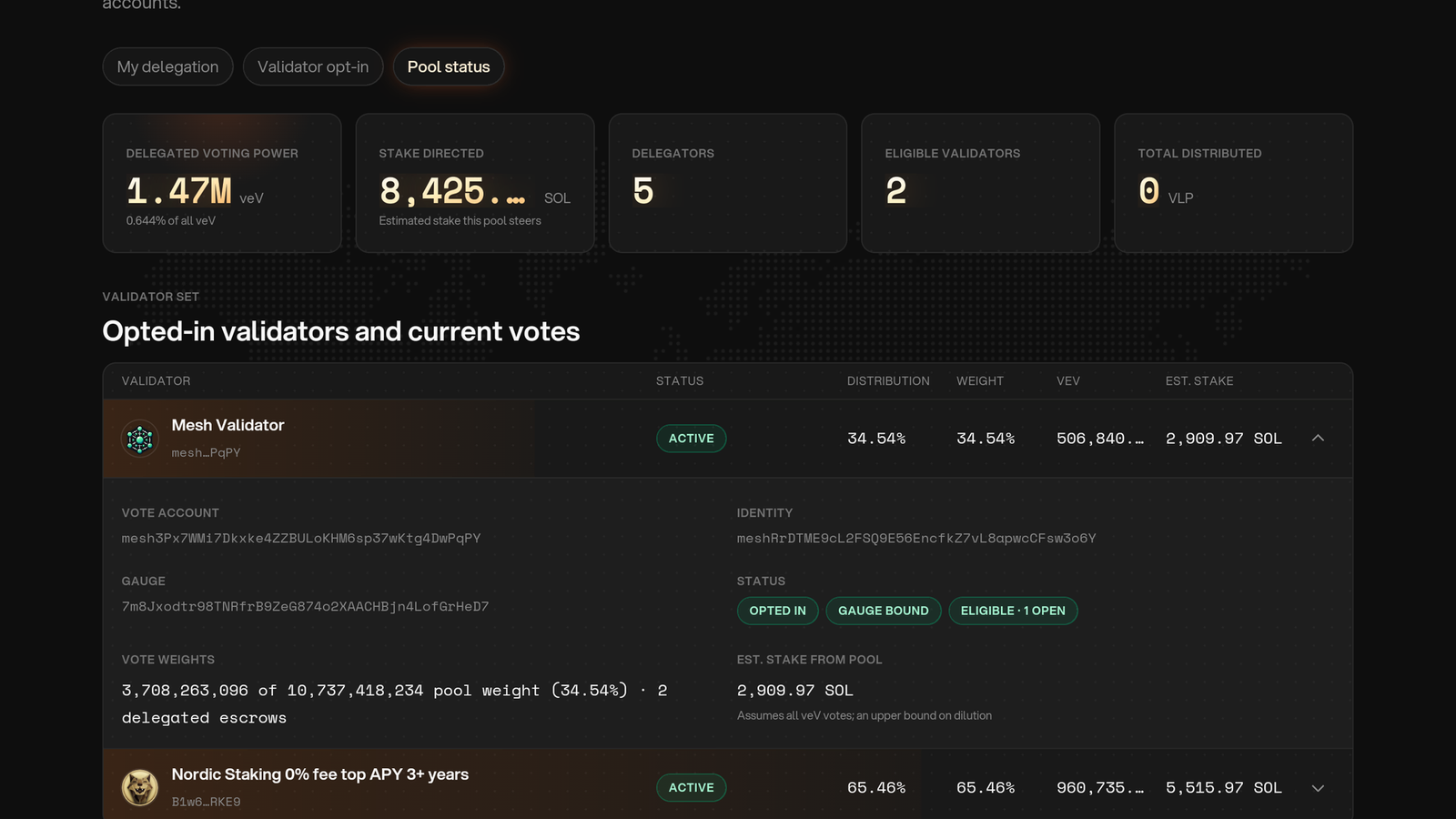Viewport: 1456px width, 819px height.
Task: Open the Validator opt-in tab
Action: pyautogui.click(x=313, y=66)
